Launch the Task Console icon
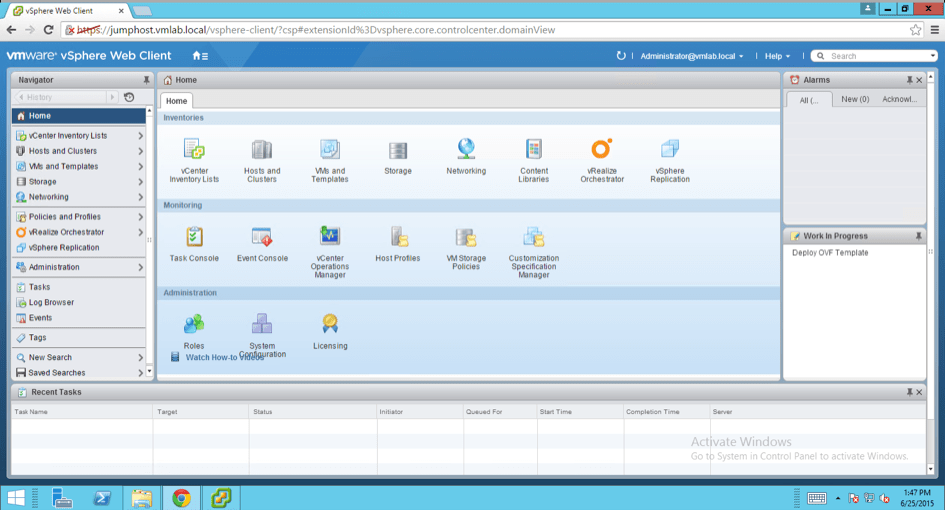This screenshot has height=510, width=945. pyautogui.click(x=194, y=237)
